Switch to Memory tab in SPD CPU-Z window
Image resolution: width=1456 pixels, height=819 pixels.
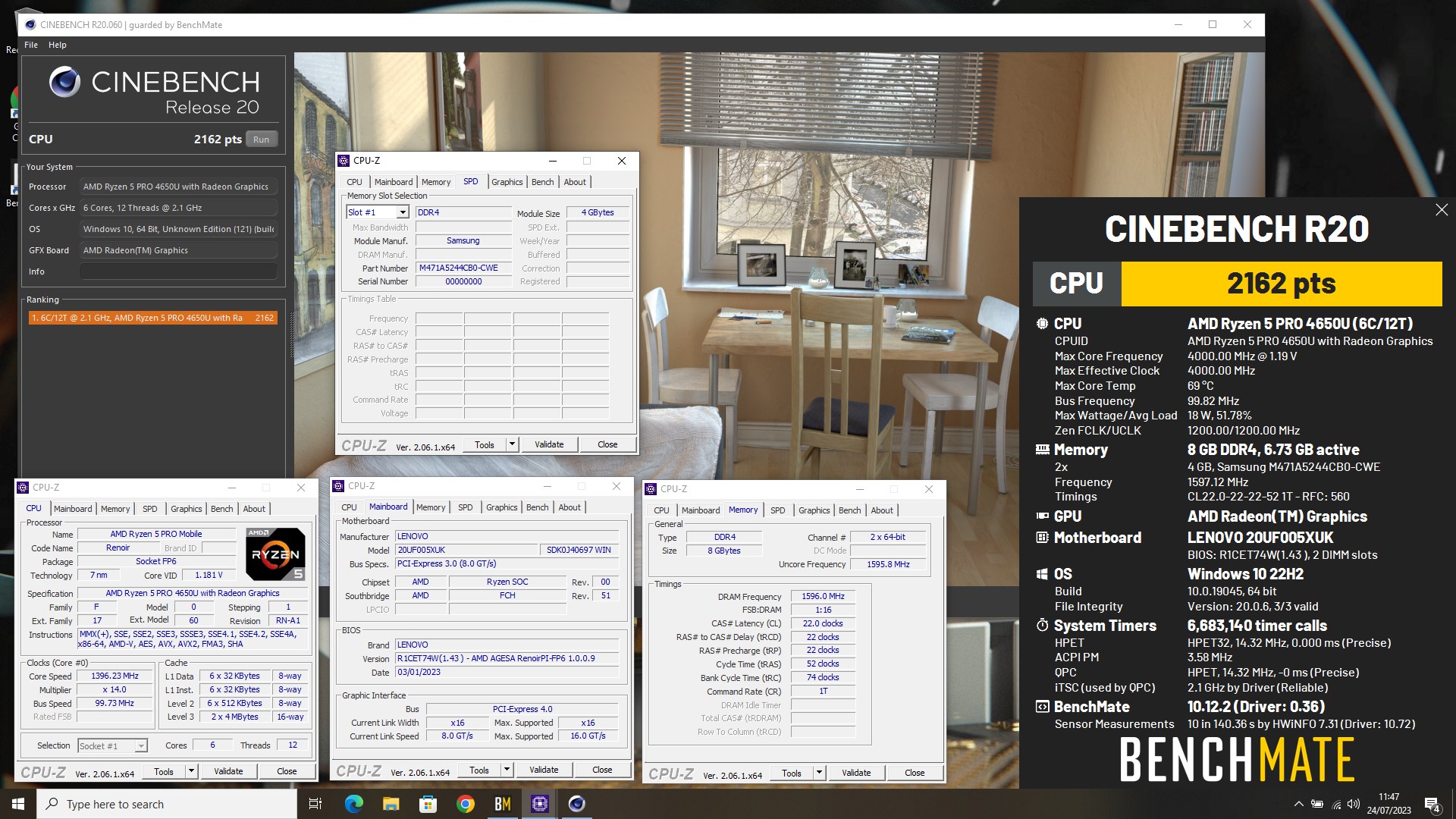(436, 182)
